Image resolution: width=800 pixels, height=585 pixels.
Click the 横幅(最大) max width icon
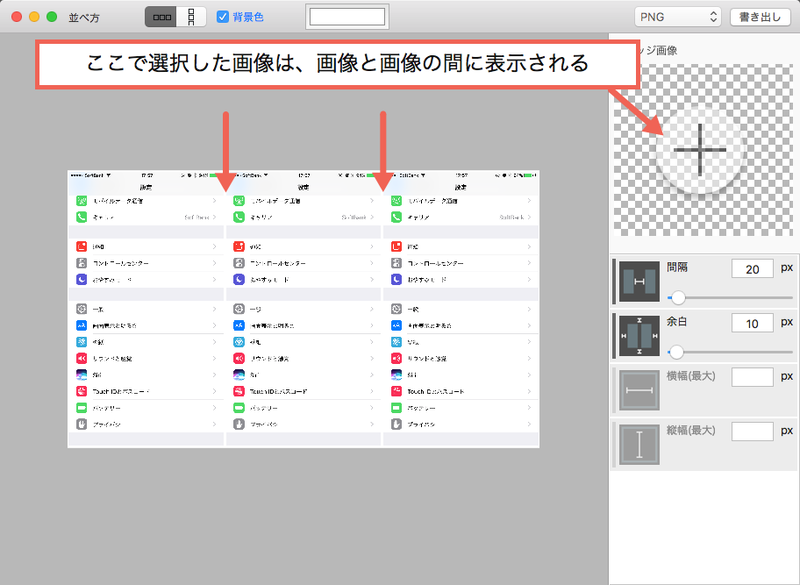(636, 389)
